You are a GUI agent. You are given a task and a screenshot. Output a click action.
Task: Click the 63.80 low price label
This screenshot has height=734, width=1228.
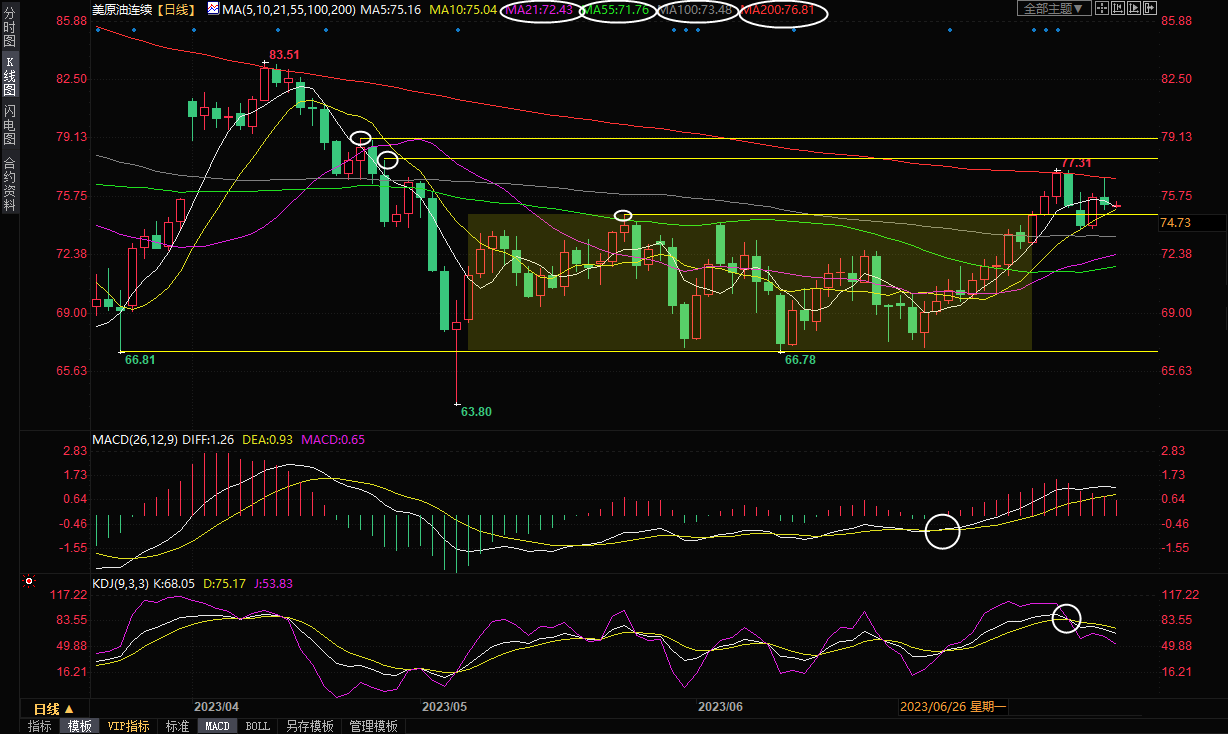(476, 411)
